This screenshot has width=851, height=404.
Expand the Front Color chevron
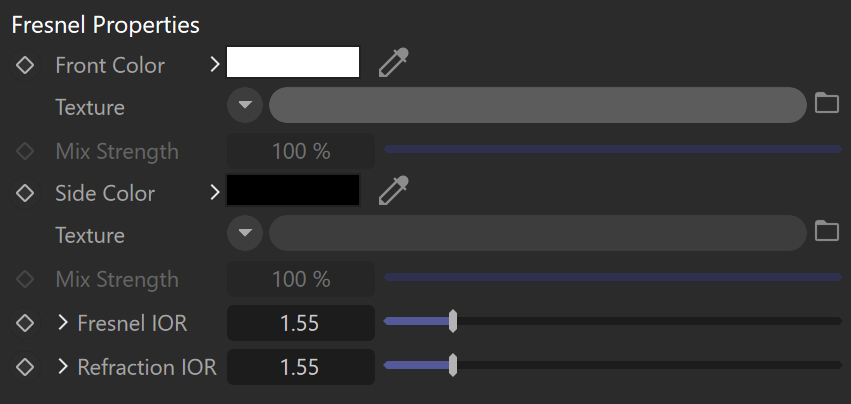click(x=215, y=65)
